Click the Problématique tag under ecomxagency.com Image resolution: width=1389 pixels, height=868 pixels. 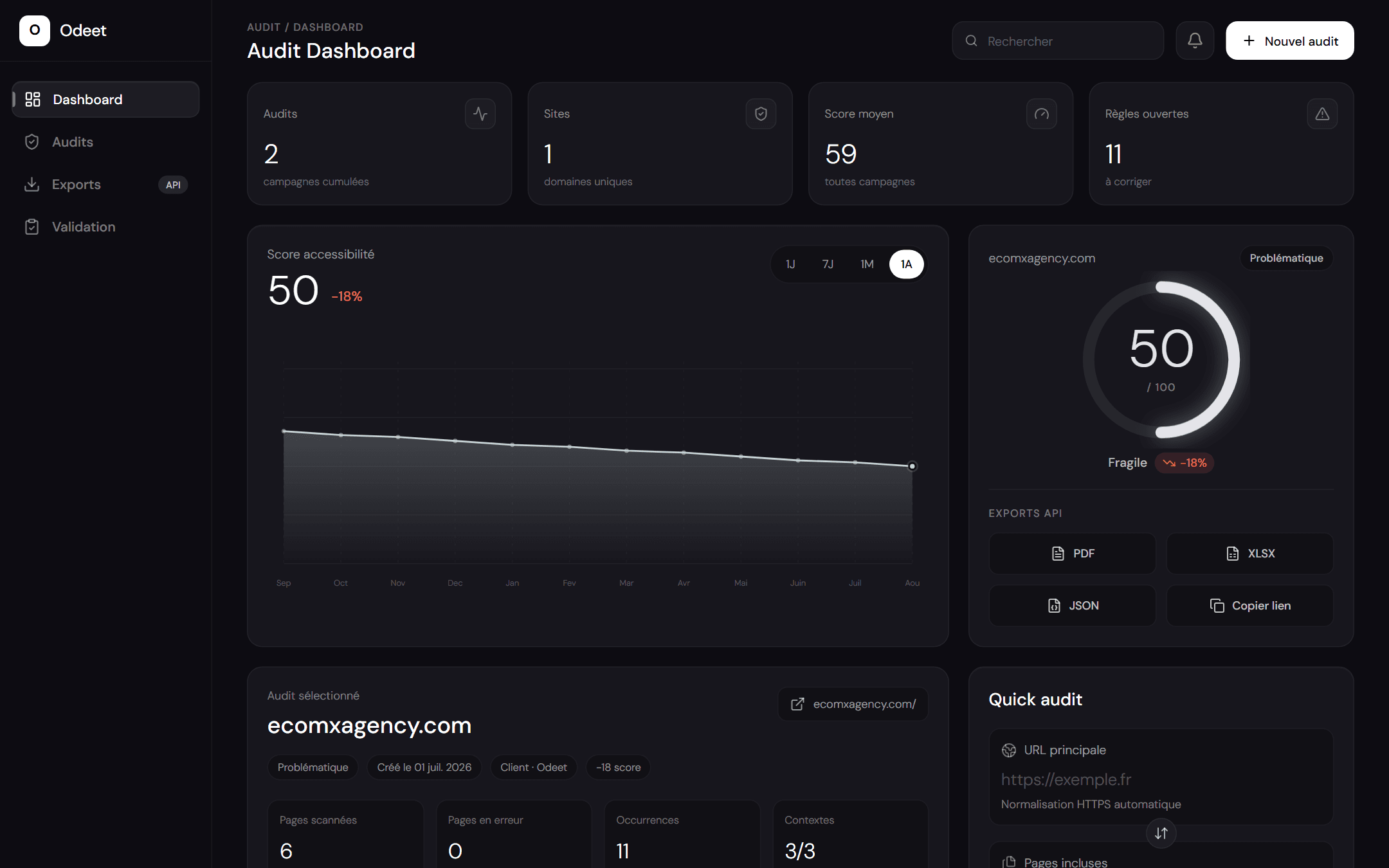(x=313, y=768)
